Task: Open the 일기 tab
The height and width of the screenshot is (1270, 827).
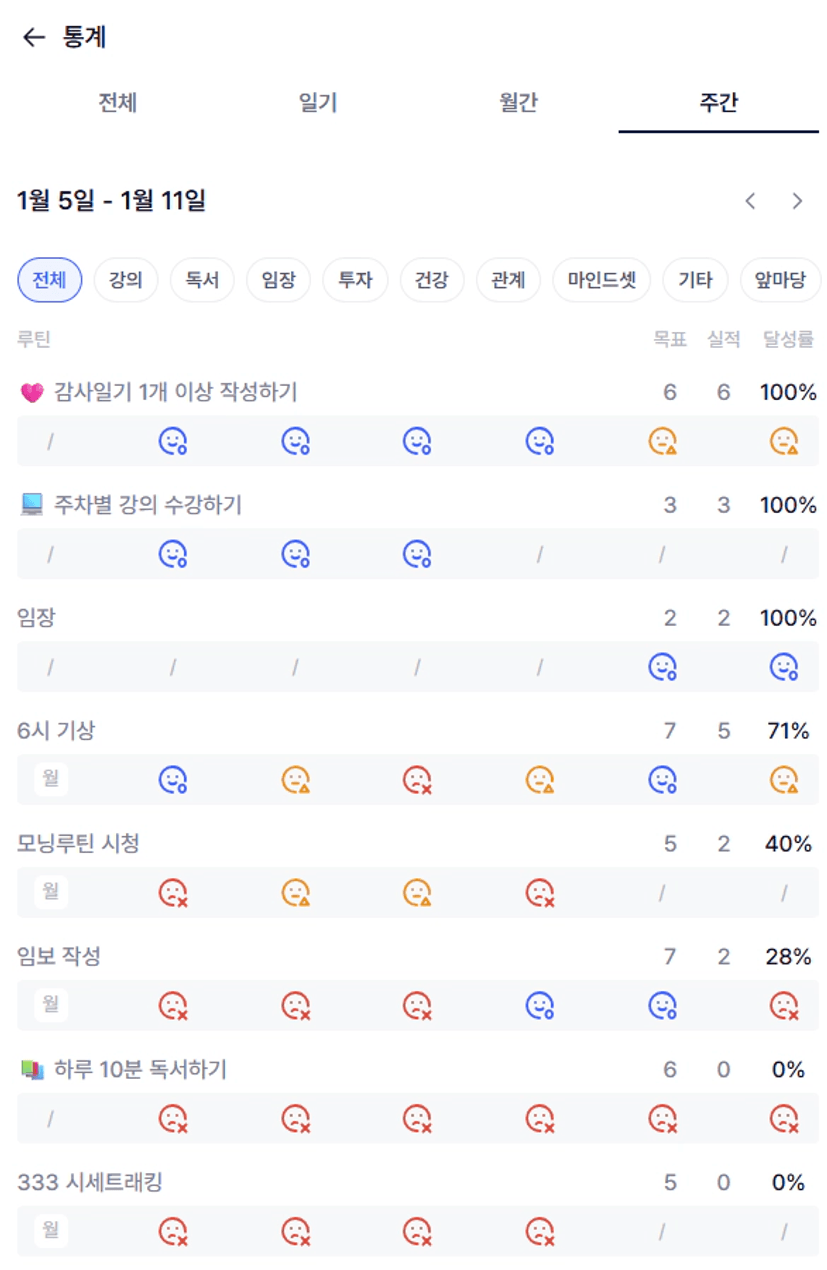Action: [318, 103]
